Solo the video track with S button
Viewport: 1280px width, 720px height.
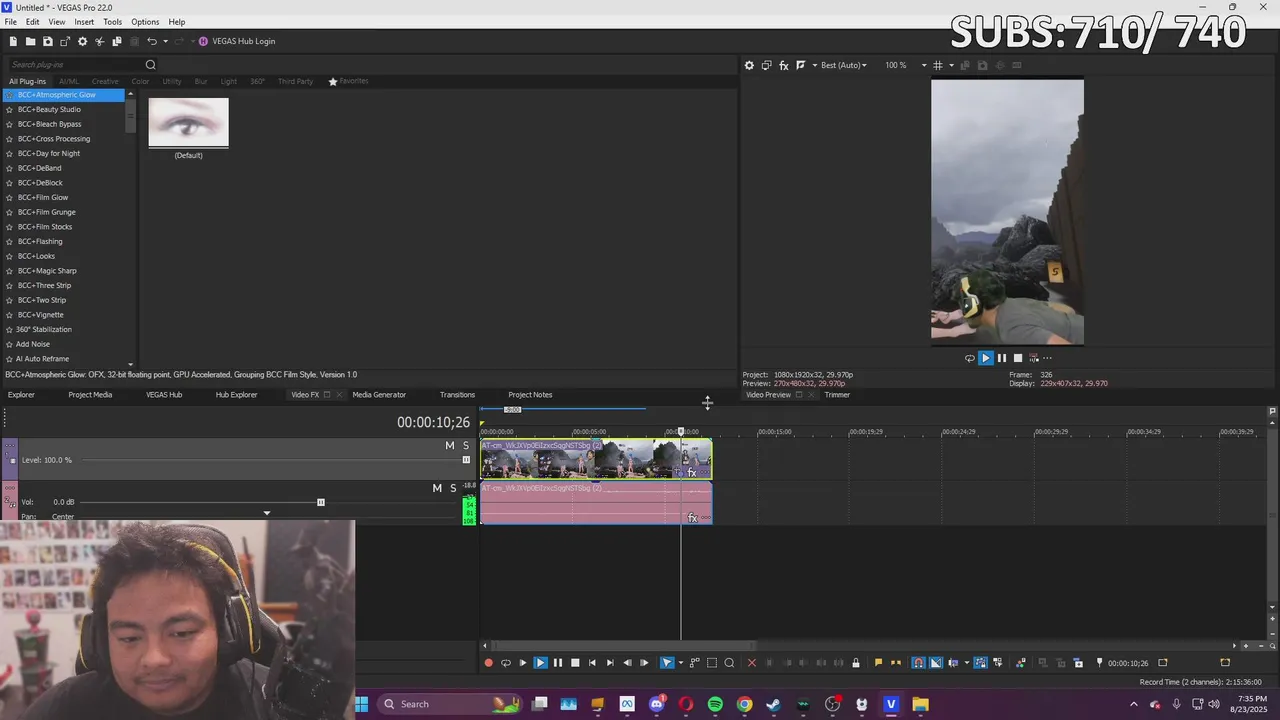point(465,446)
